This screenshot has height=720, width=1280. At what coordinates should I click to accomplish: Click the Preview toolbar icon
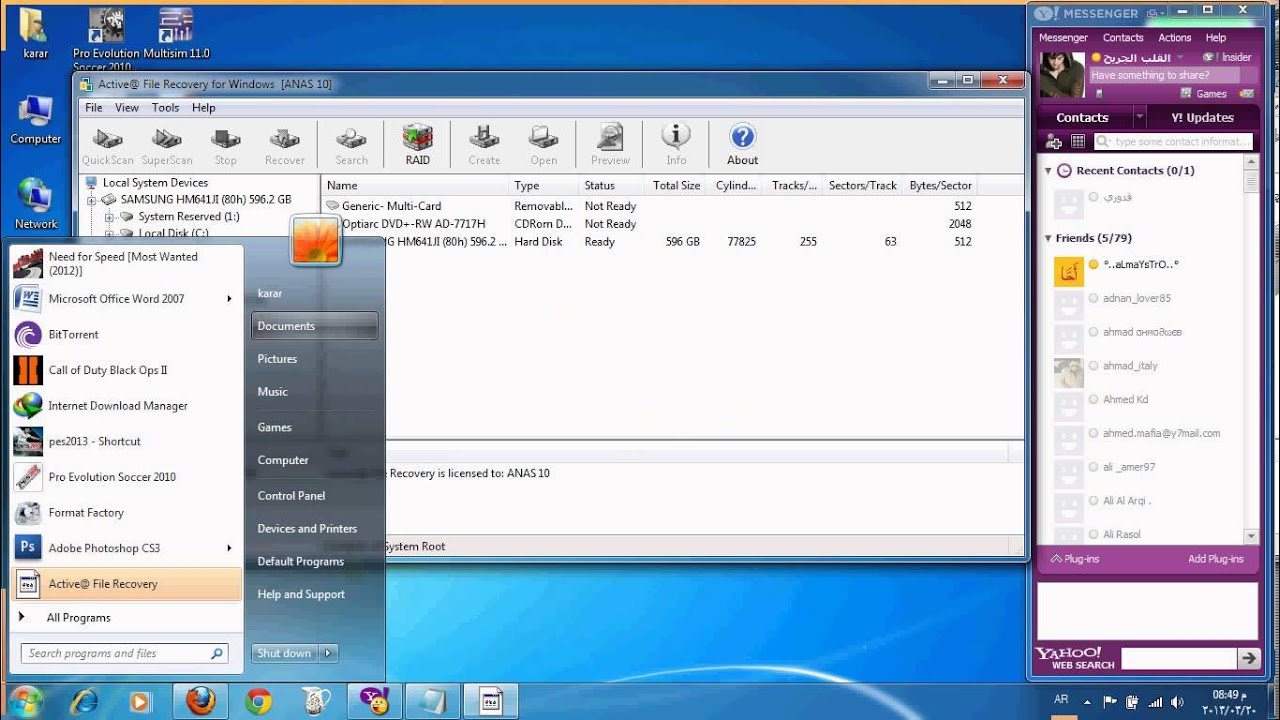pyautogui.click(x=610, y=145)
